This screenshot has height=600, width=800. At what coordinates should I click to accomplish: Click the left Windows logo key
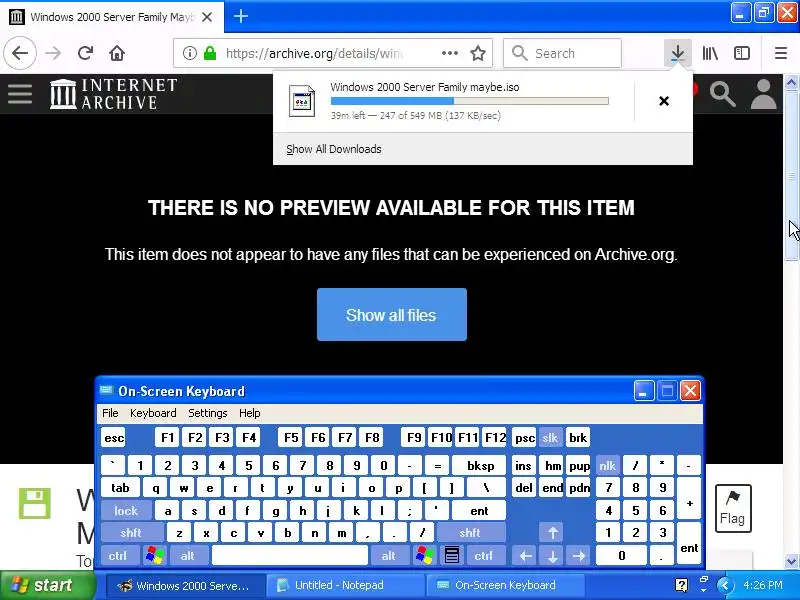click(154, 556)
